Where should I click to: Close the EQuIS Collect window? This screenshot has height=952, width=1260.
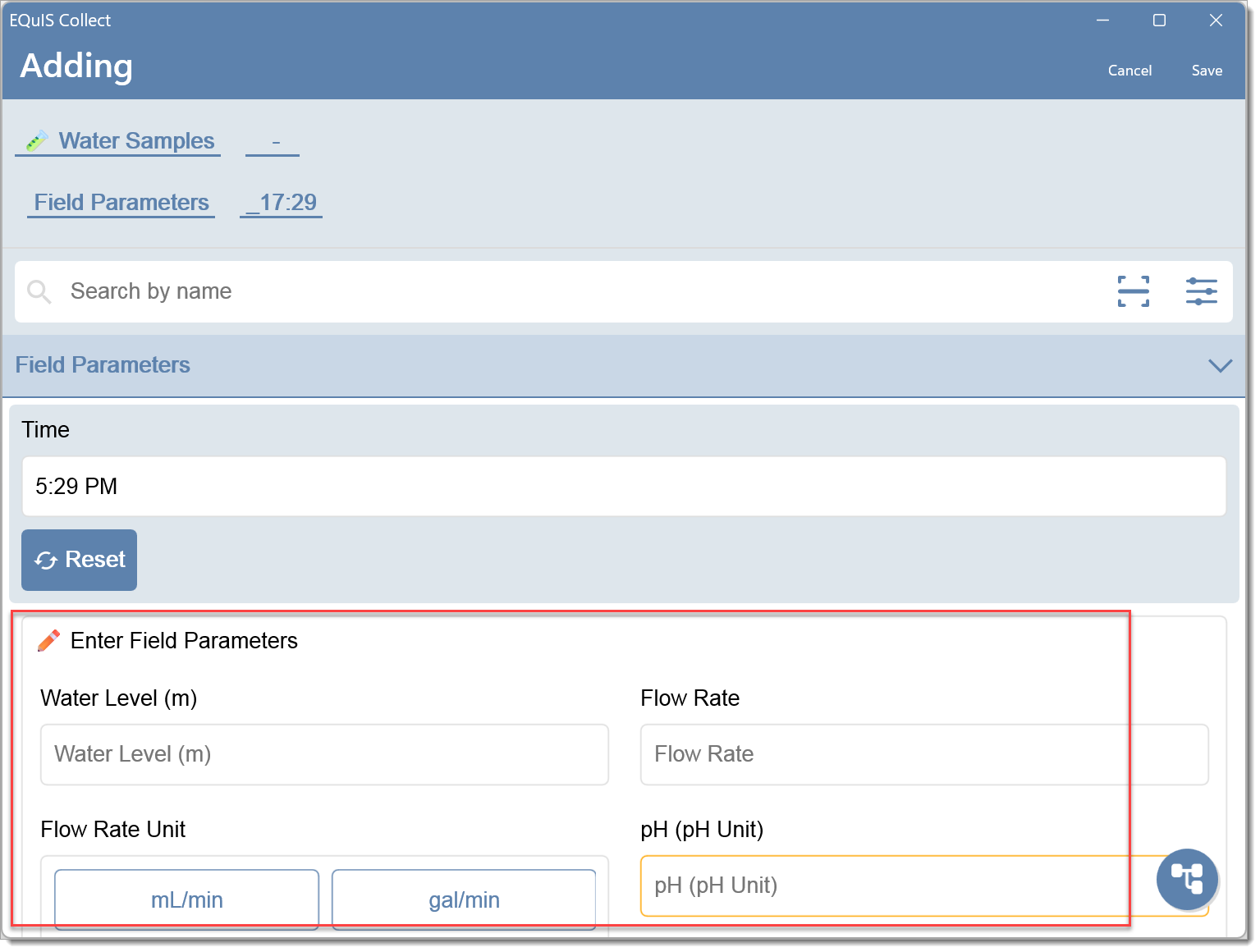click(x=1216, y=21)
